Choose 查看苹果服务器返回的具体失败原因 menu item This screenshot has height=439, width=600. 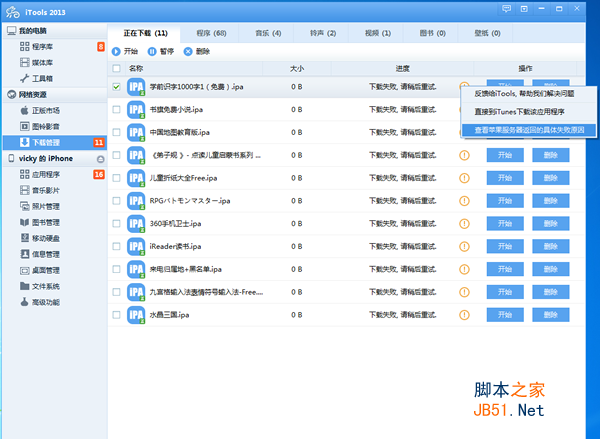(x=528, y=130)
